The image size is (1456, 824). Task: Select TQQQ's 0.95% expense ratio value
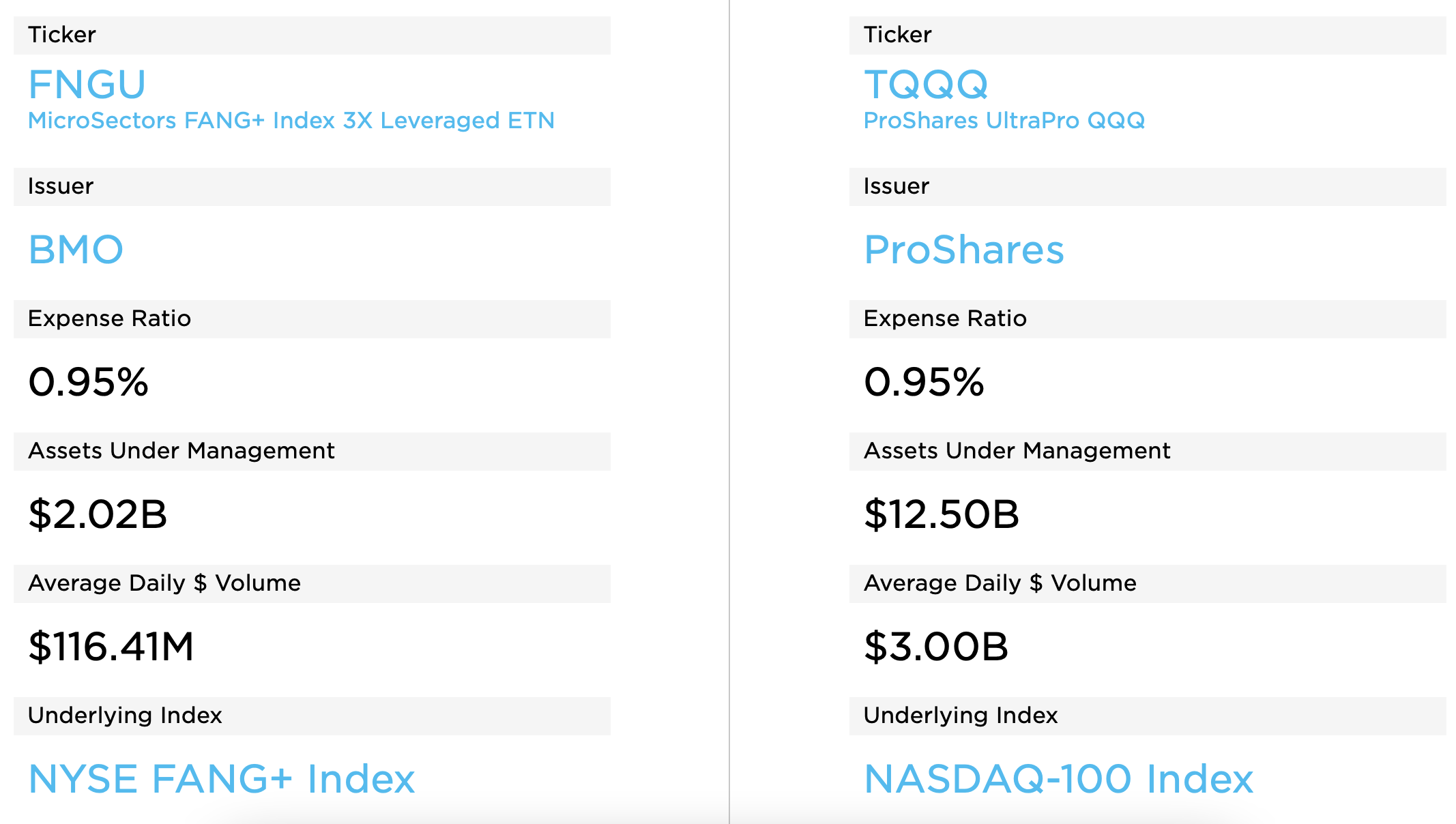tap(924, 382)
